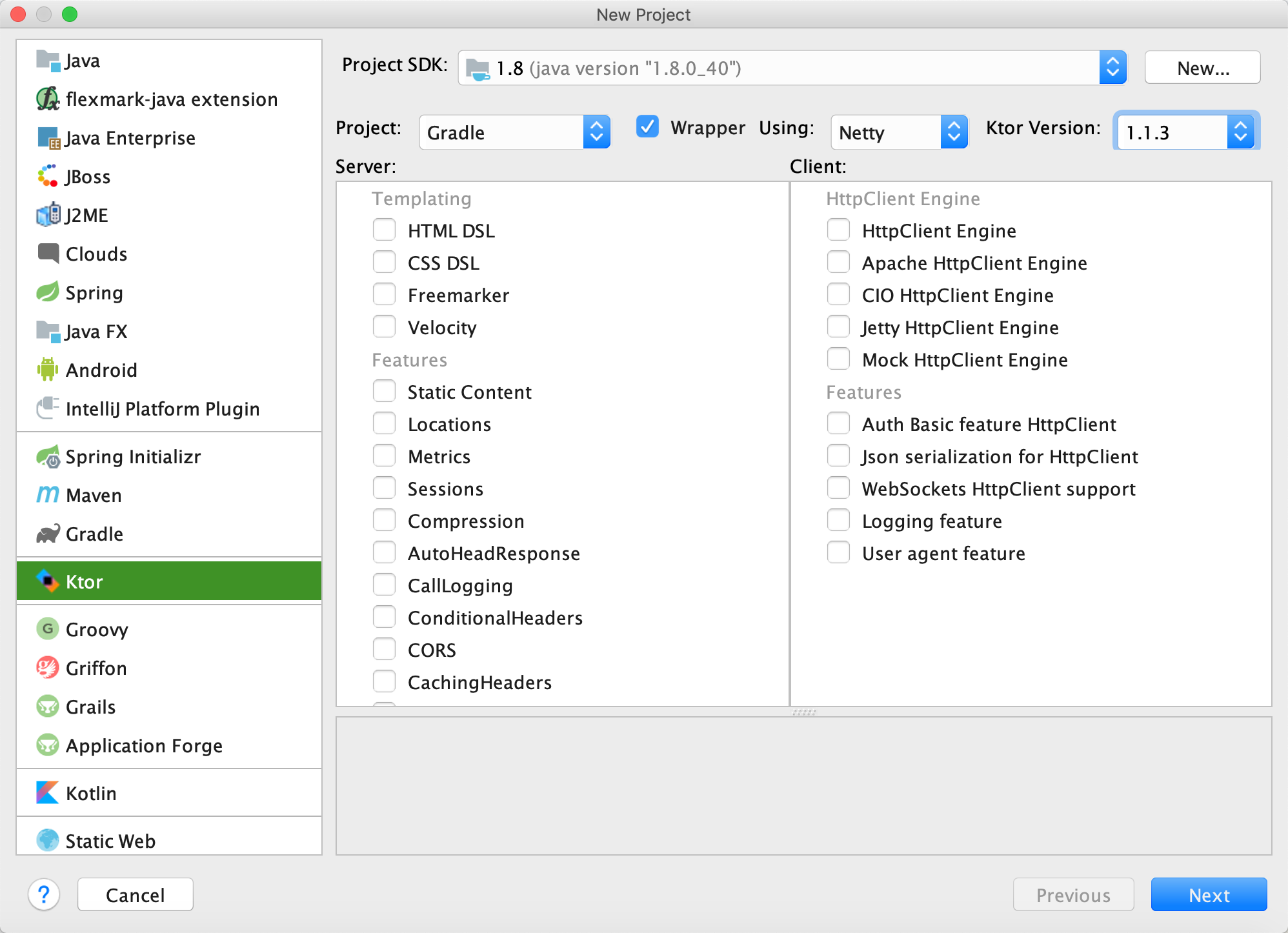Screen dimensions: 1288x933
Task: Choose the Grails icon
Action: coord(48,707)
